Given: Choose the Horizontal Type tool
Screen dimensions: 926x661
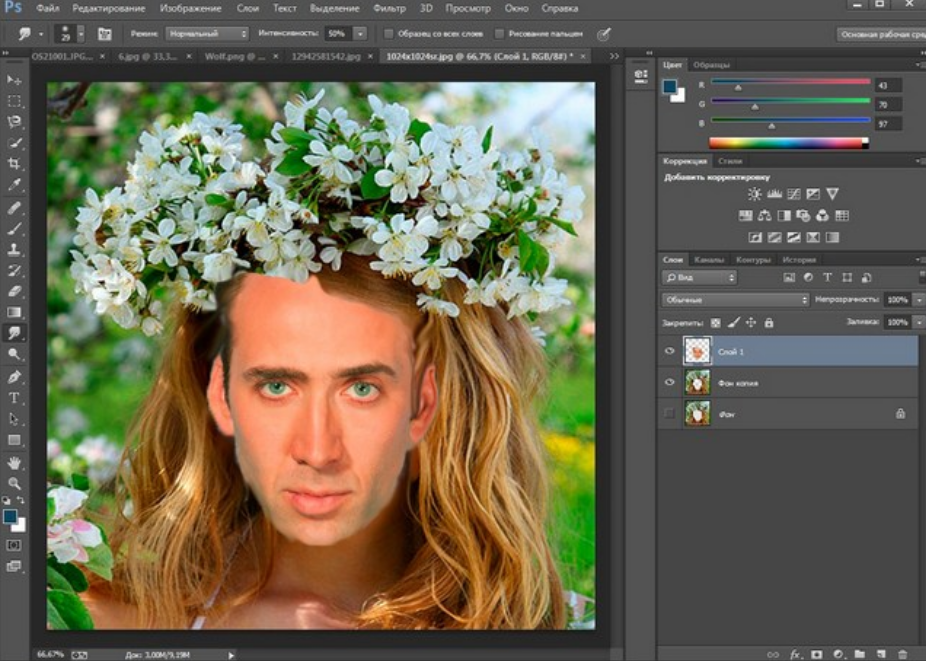Looking at the screenshot, I should (x=14, y=398).
